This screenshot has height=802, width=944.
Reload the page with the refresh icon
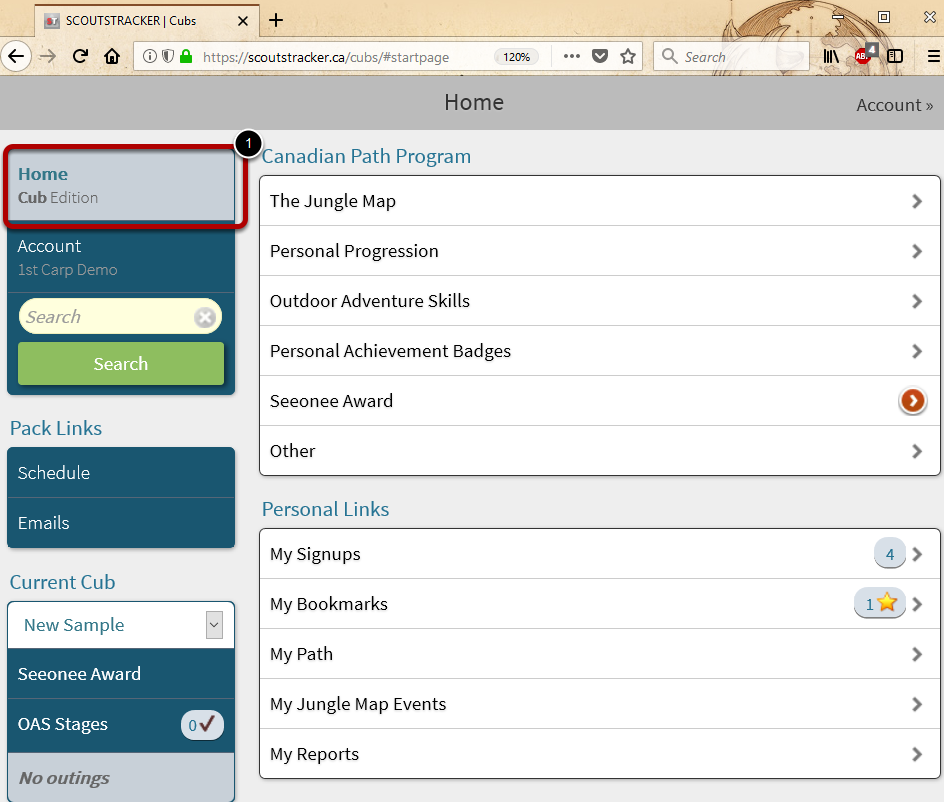pyautogui.click(x=80, y=57)
